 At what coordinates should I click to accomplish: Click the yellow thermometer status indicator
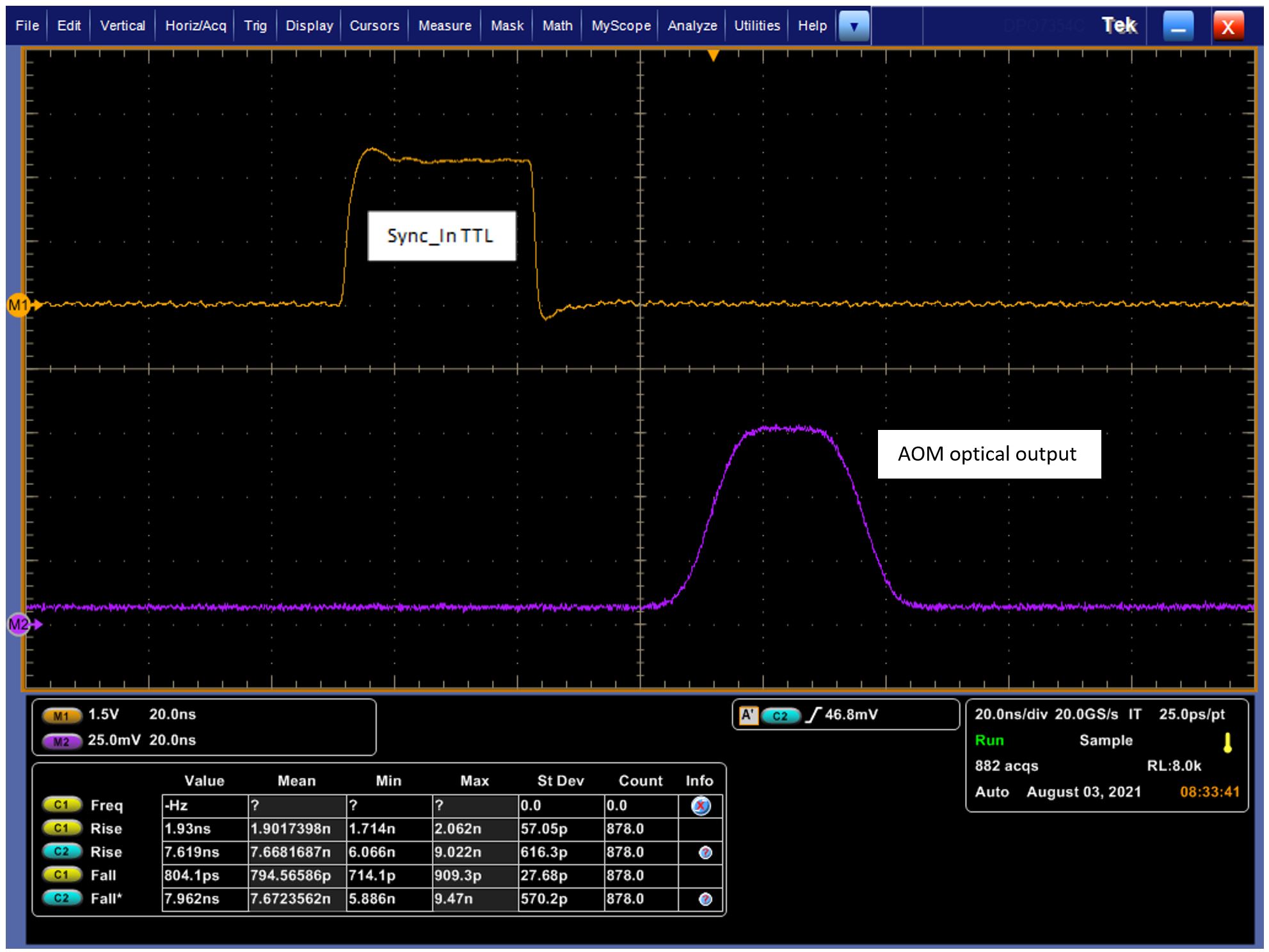click(x=1227, y=743)
